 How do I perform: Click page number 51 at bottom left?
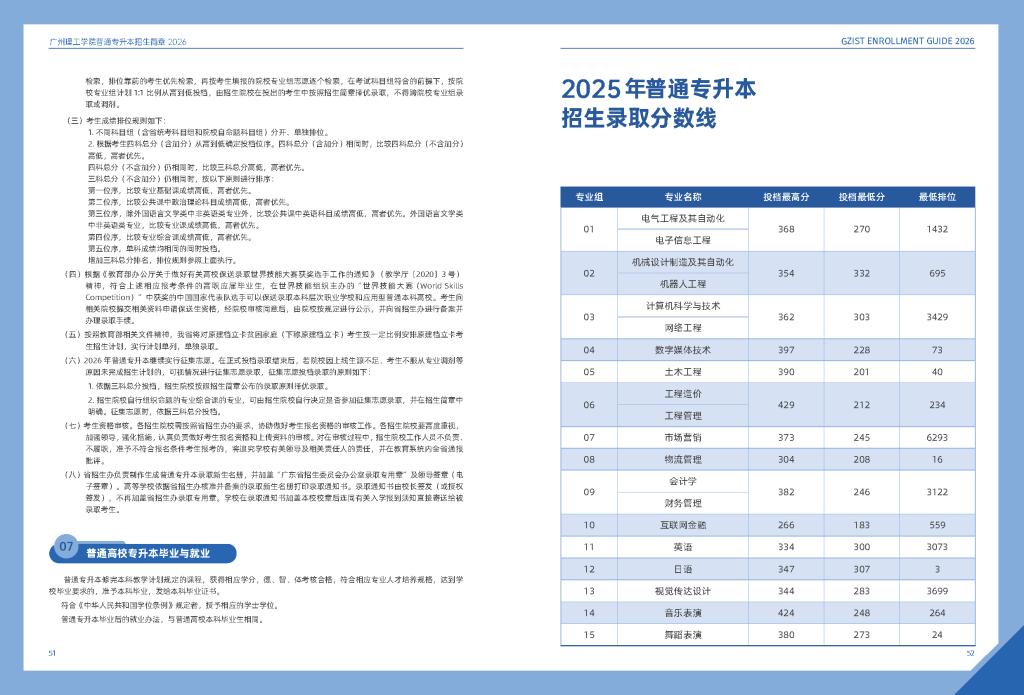pyautogui.click(x=52, y=652)
